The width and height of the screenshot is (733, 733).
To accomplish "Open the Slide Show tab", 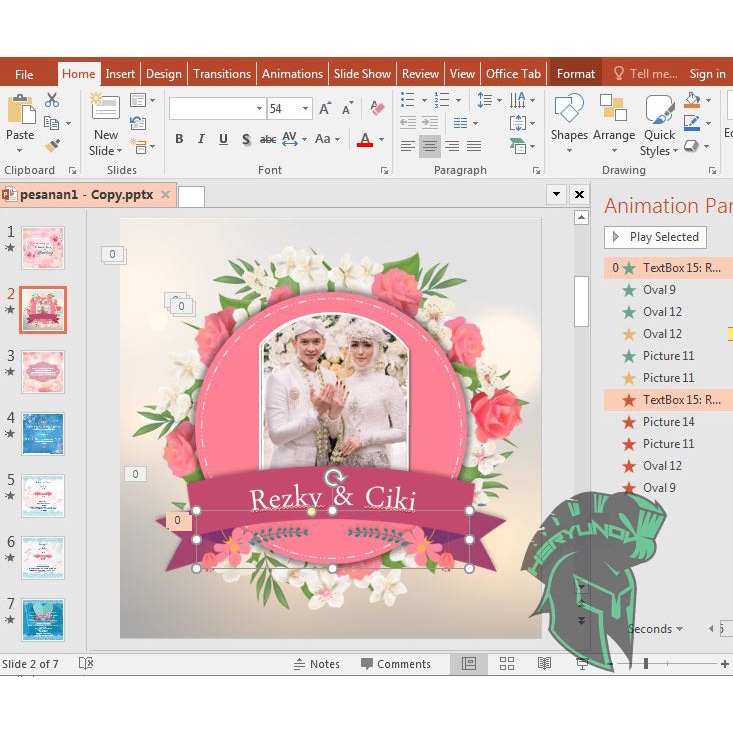I will 362,74.
